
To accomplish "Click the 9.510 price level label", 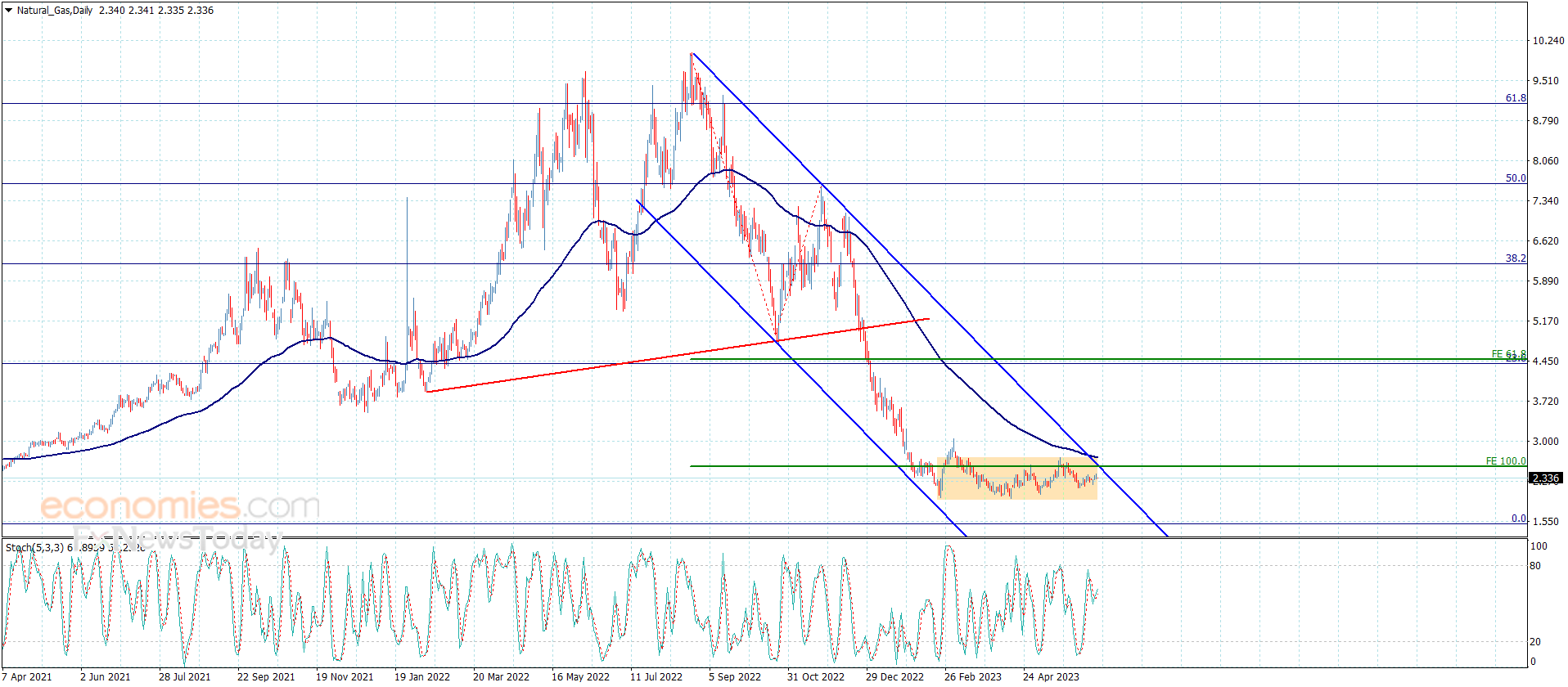I will [x=1546, y=81].
